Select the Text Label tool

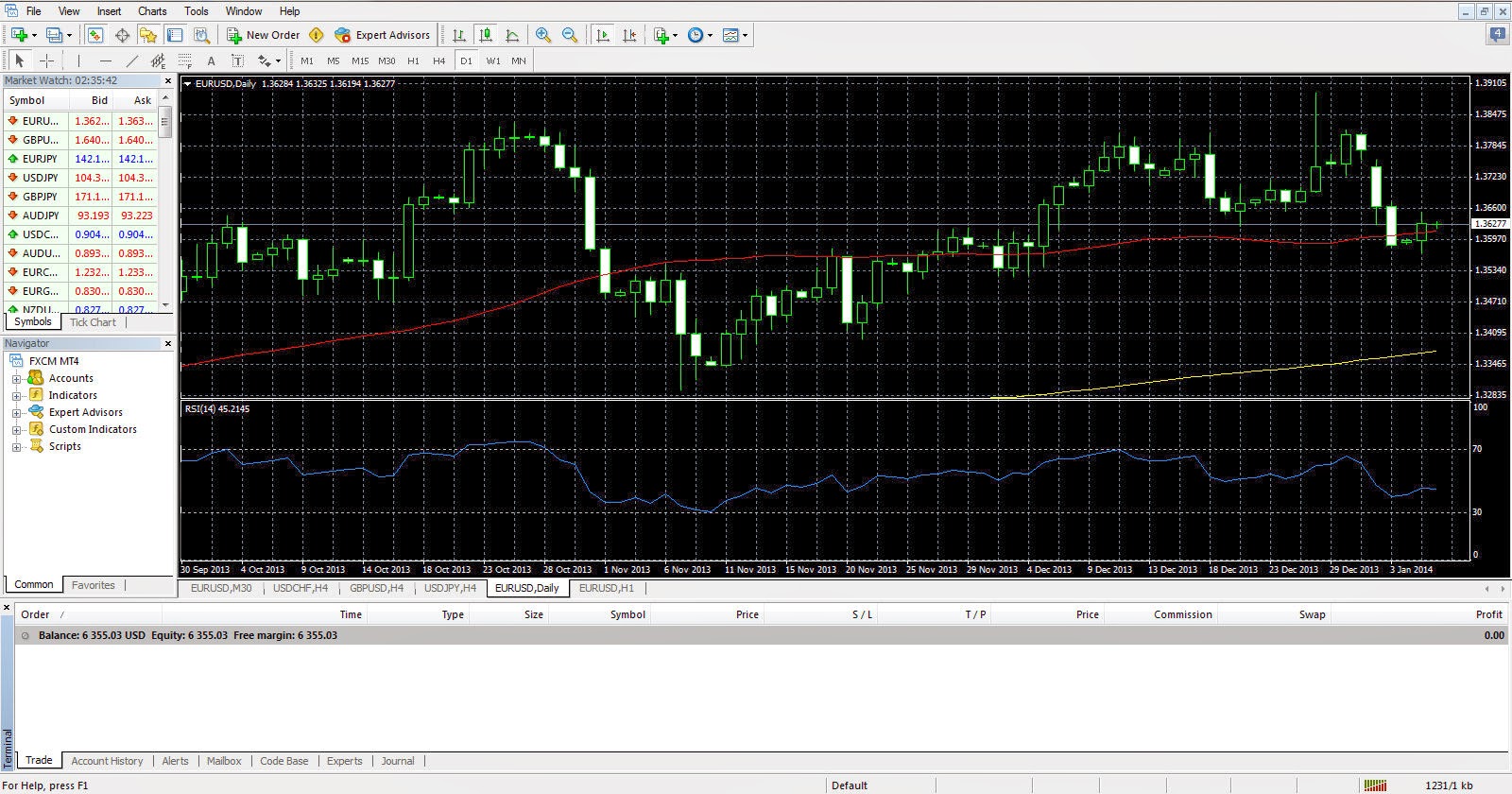coord(237,60)
